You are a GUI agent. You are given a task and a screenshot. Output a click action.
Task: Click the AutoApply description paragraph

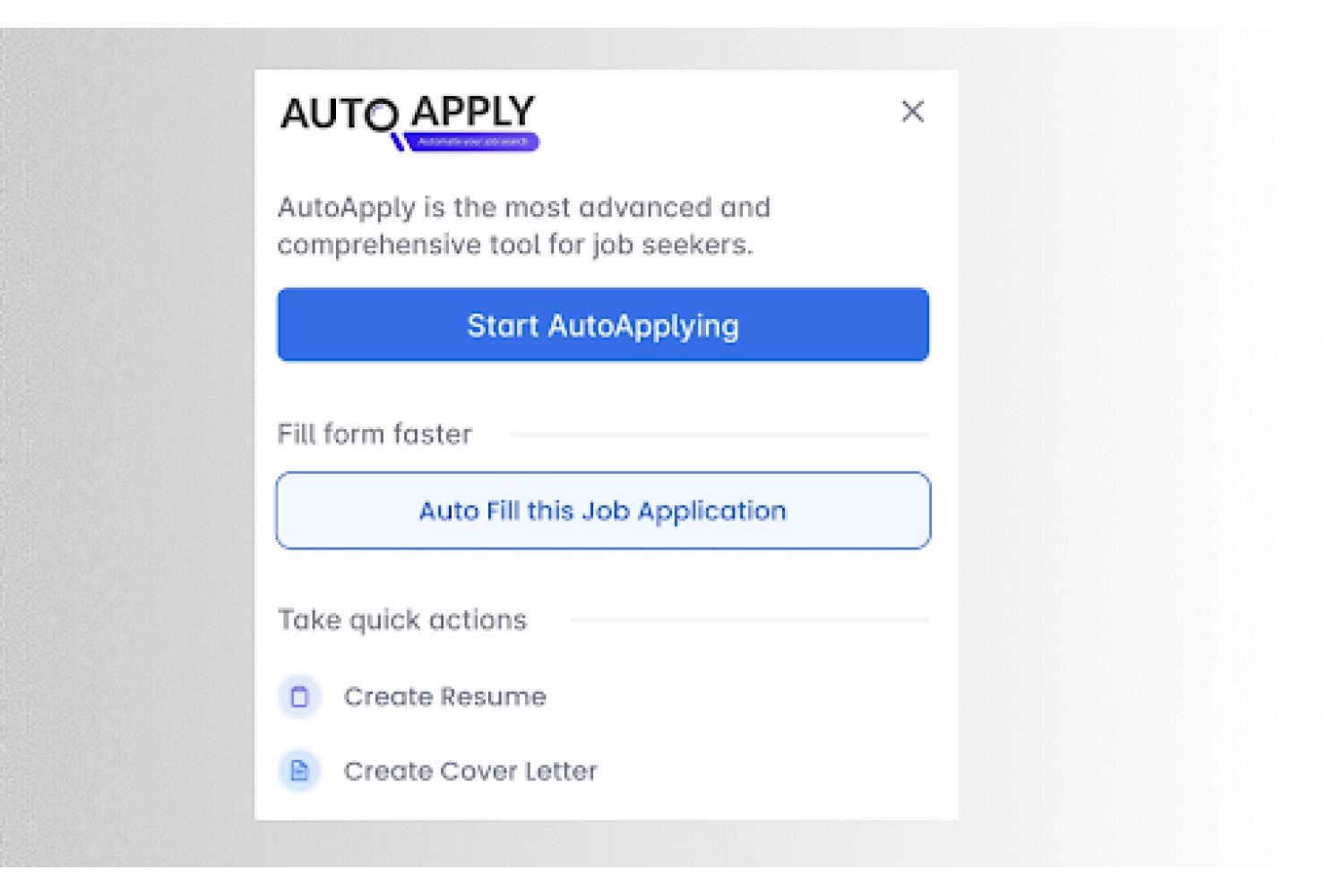(x=524, y=226)
